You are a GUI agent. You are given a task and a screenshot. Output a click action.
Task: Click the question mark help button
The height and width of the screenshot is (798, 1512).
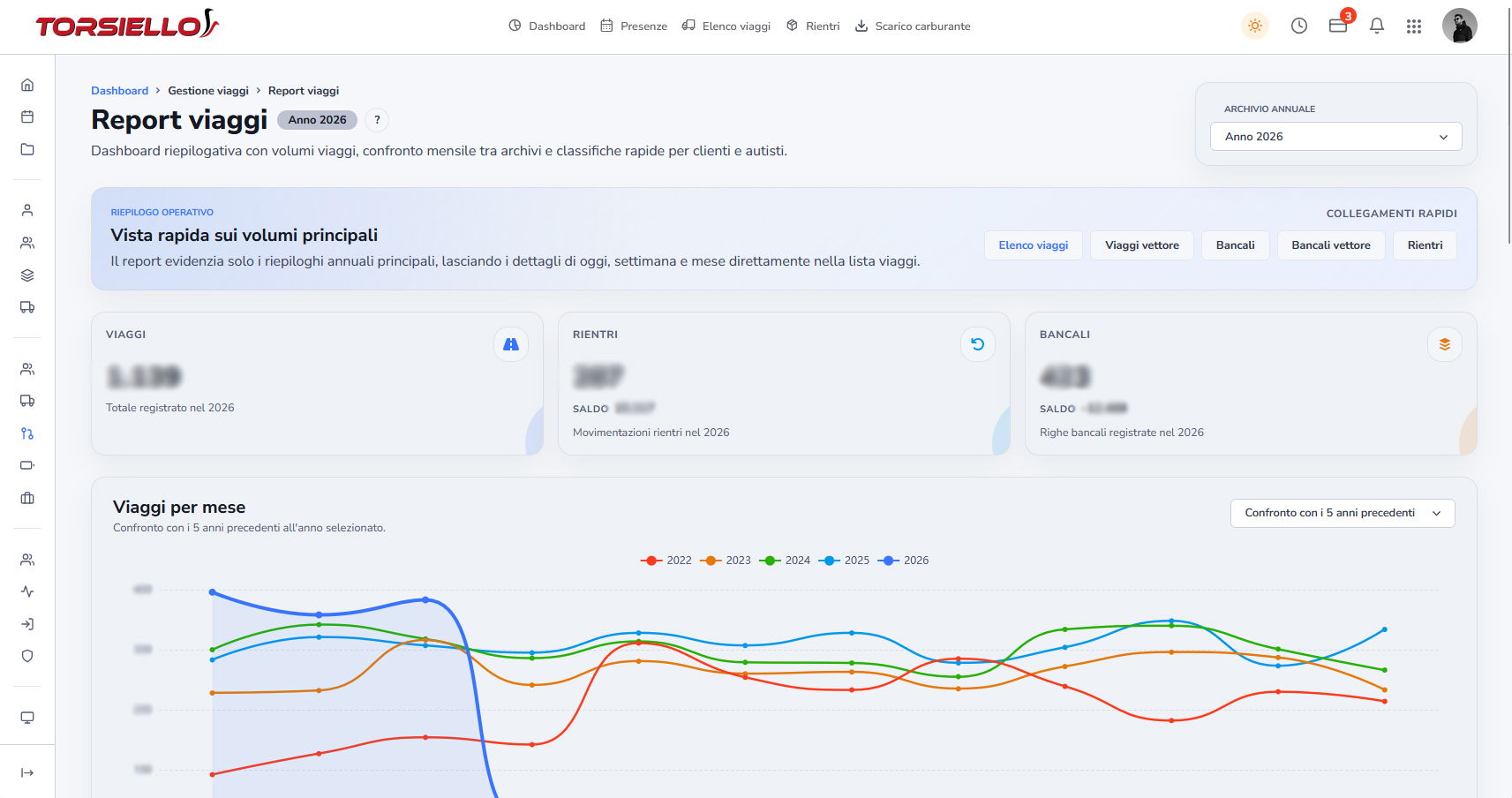pyautogui.click(x=377, y=120)
